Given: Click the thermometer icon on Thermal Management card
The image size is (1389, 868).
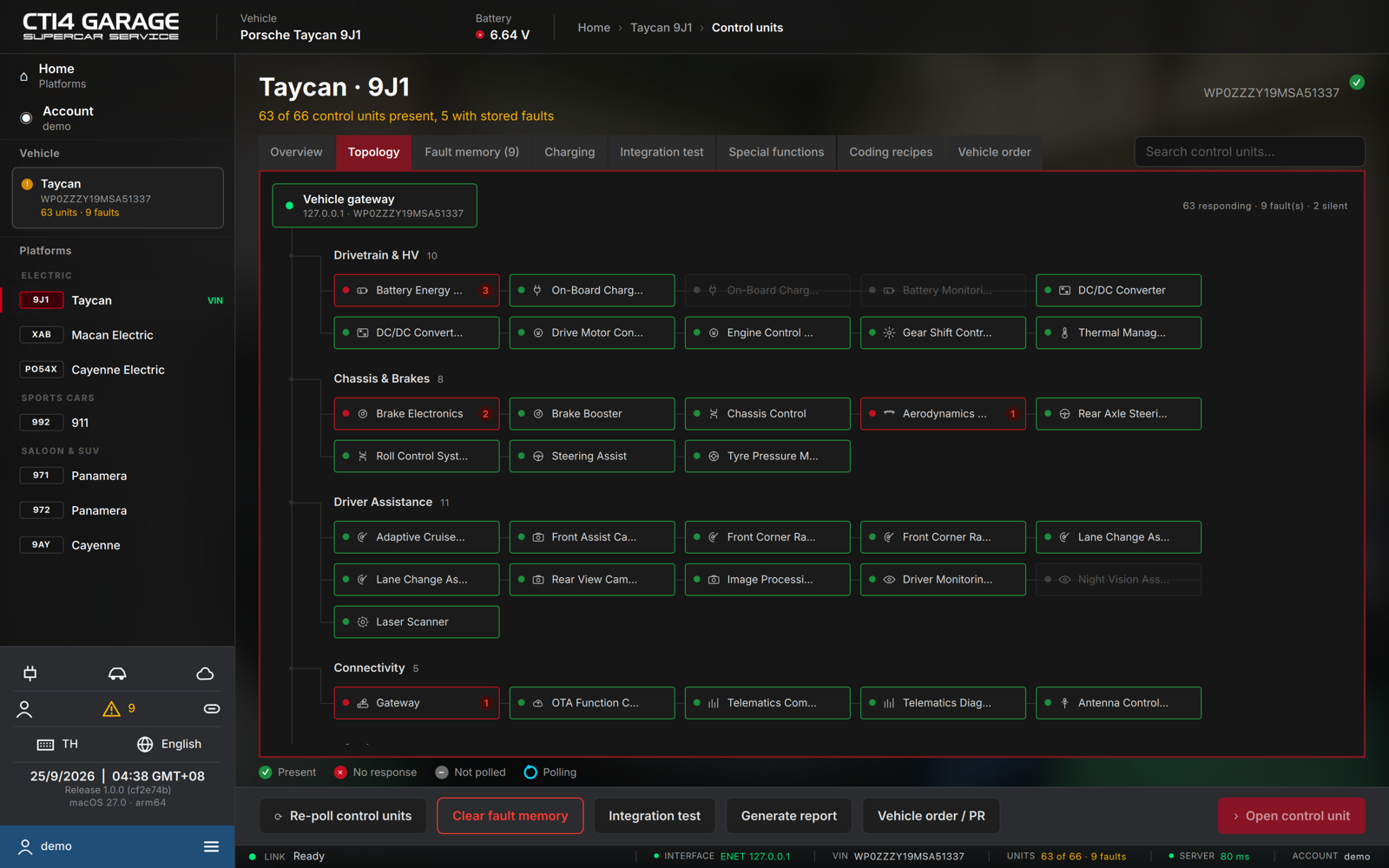Looking at the screenshot, I should point(1064,333).
